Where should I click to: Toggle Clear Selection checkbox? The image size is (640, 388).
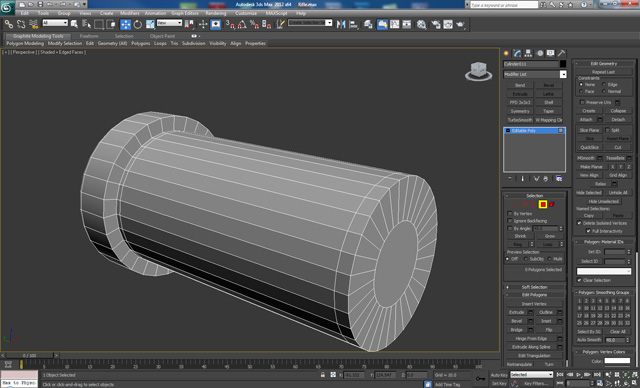(579, 280)
